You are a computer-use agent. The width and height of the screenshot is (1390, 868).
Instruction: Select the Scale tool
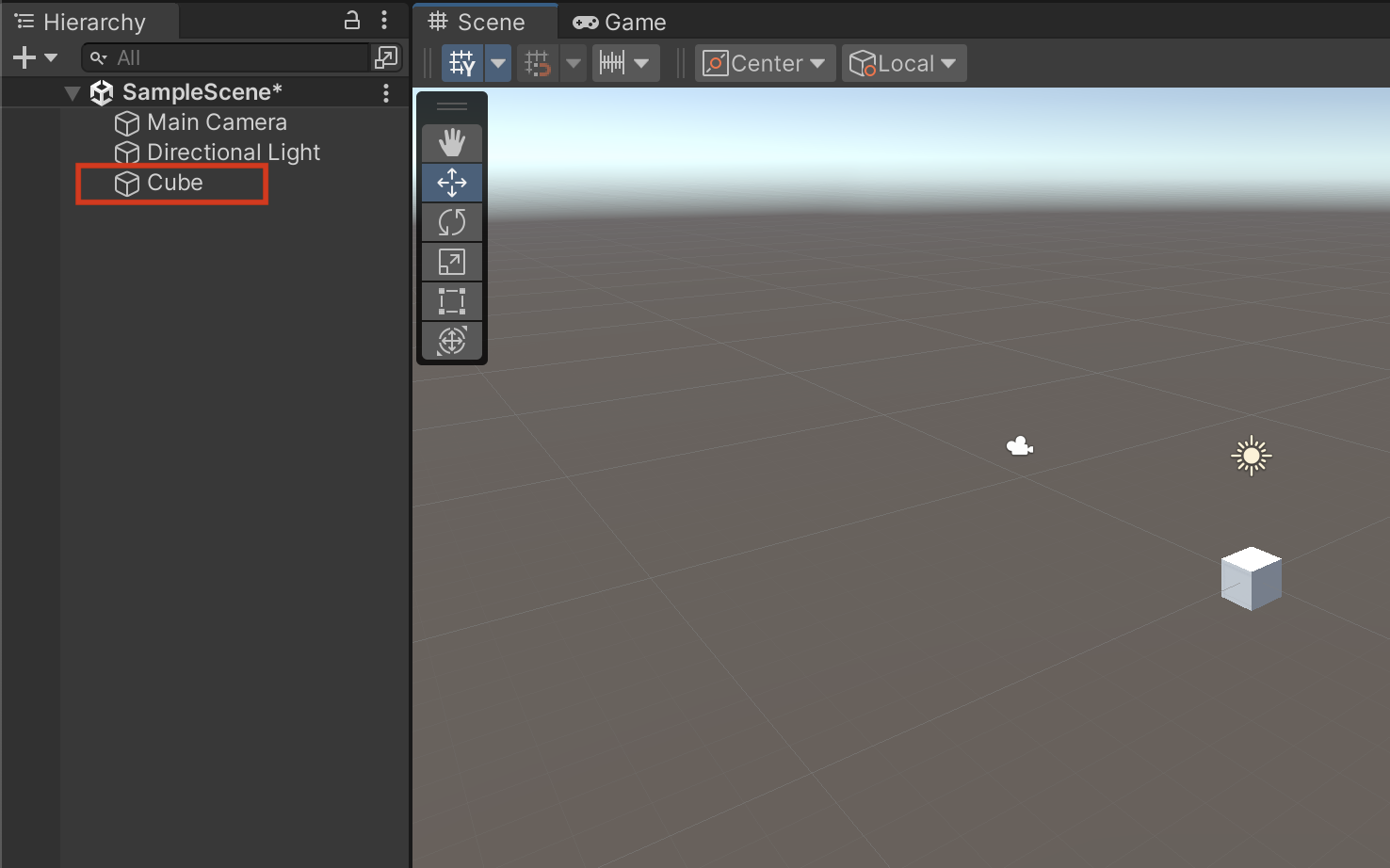pos(452,262)
